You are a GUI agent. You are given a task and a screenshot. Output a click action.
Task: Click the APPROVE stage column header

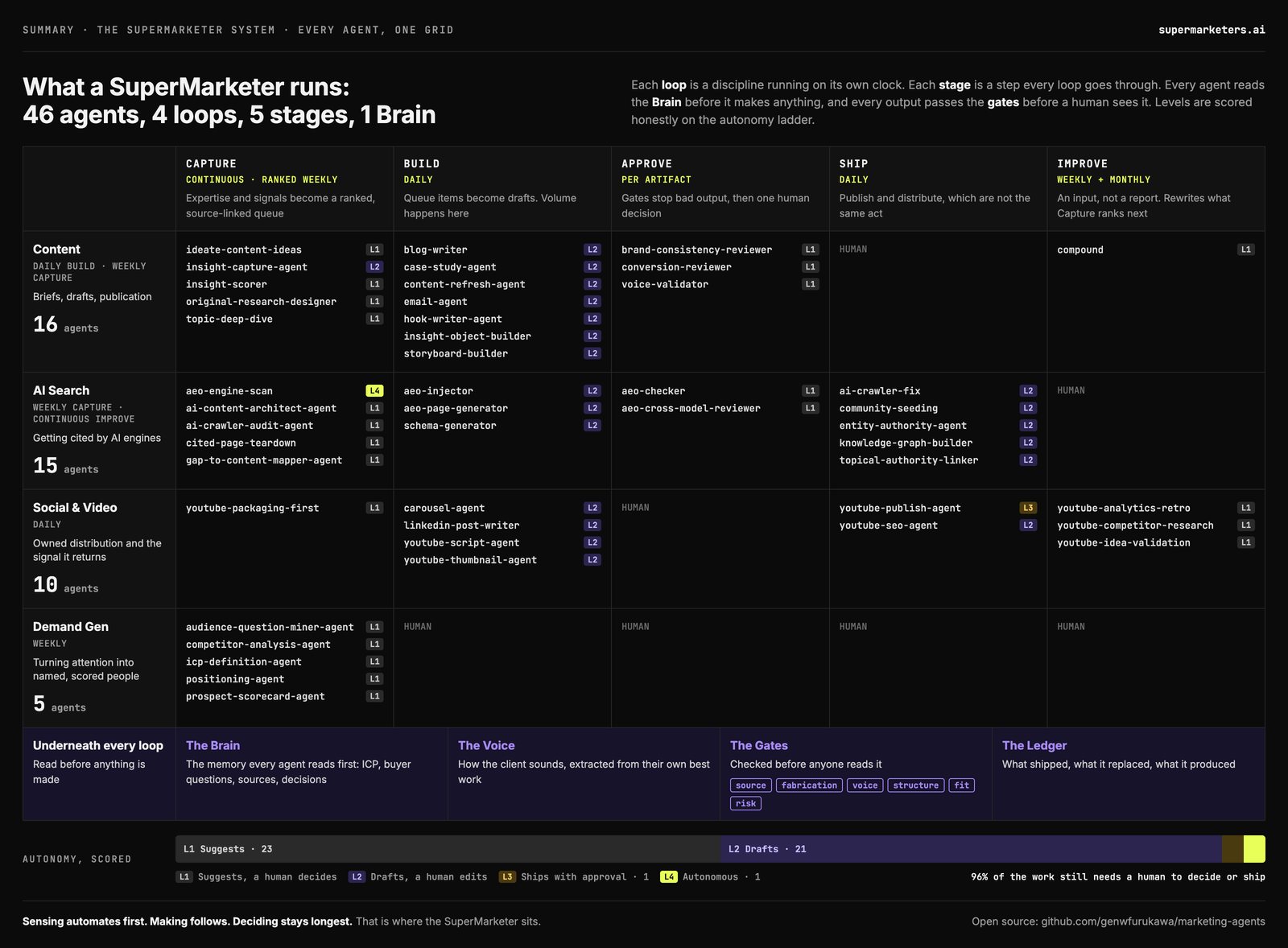(646, 163)
